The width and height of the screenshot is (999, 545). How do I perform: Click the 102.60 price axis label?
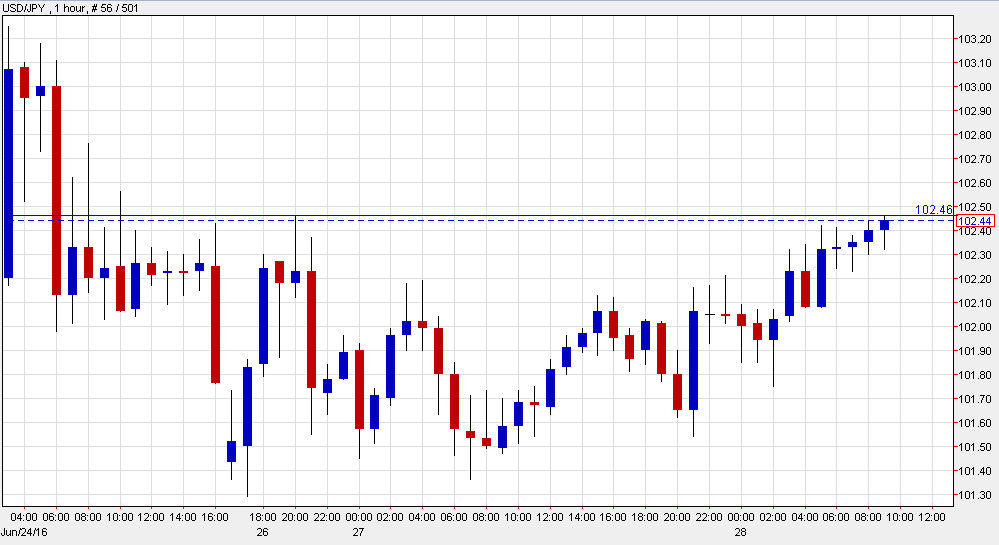(975, 183)
